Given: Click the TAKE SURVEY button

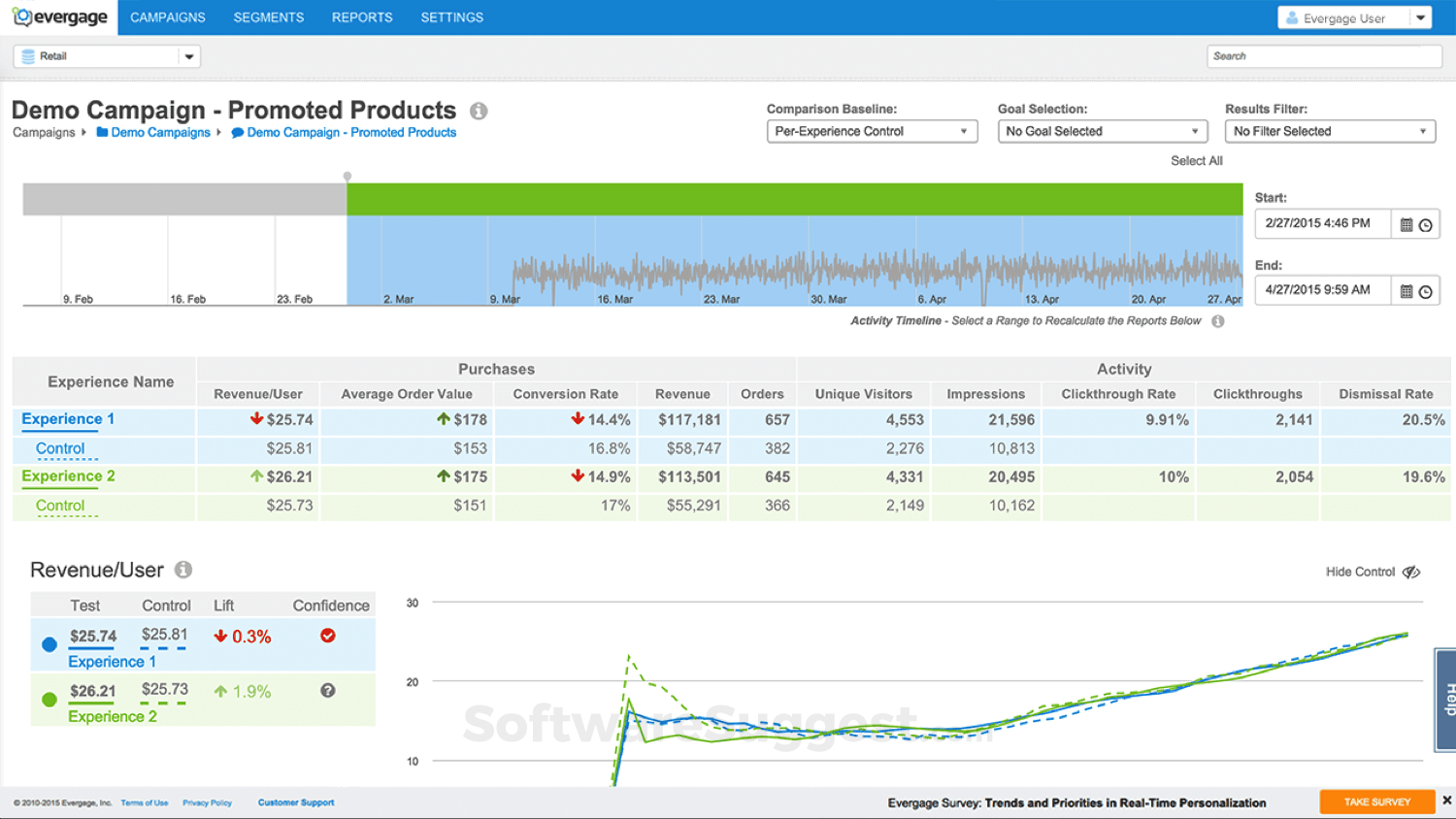Looking at the screenshot, I should click(1376, 802).
